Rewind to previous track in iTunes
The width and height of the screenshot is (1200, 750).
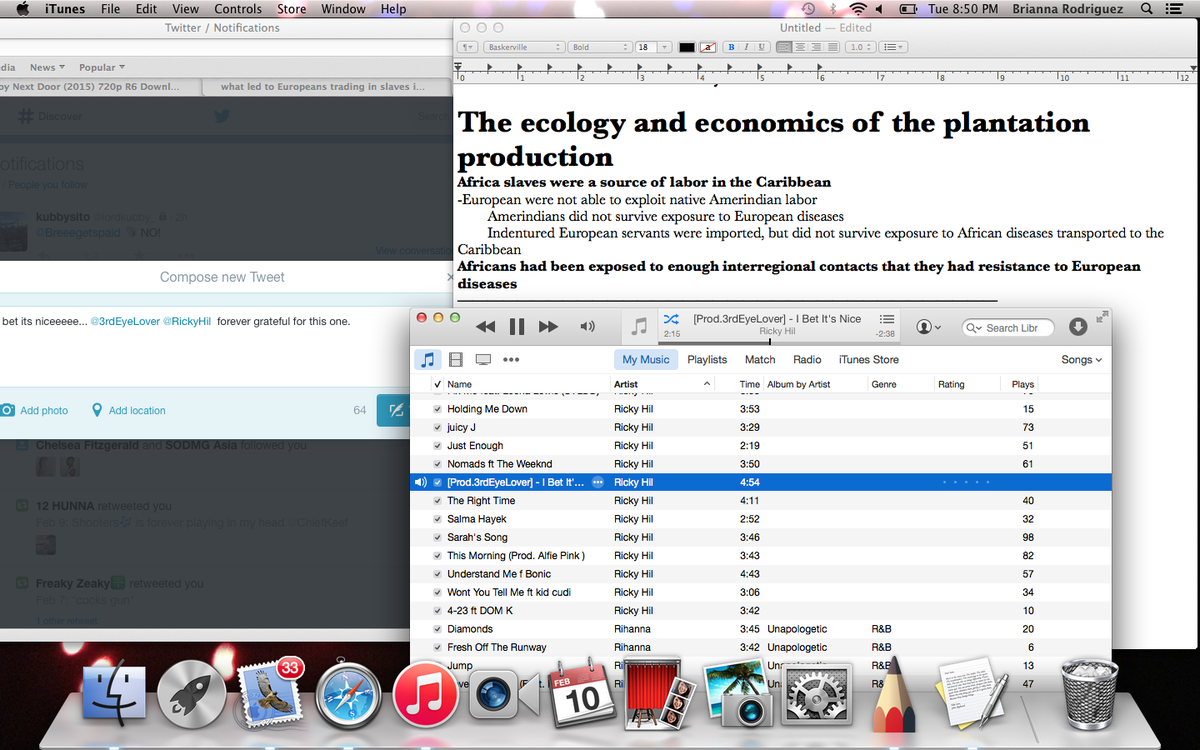tap(485, 327)
